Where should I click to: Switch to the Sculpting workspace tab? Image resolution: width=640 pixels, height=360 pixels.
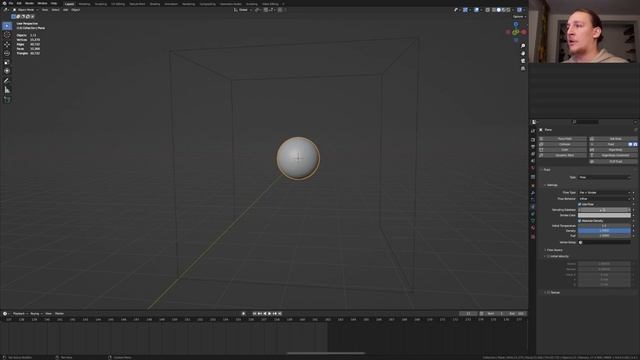tap(100, 4)
